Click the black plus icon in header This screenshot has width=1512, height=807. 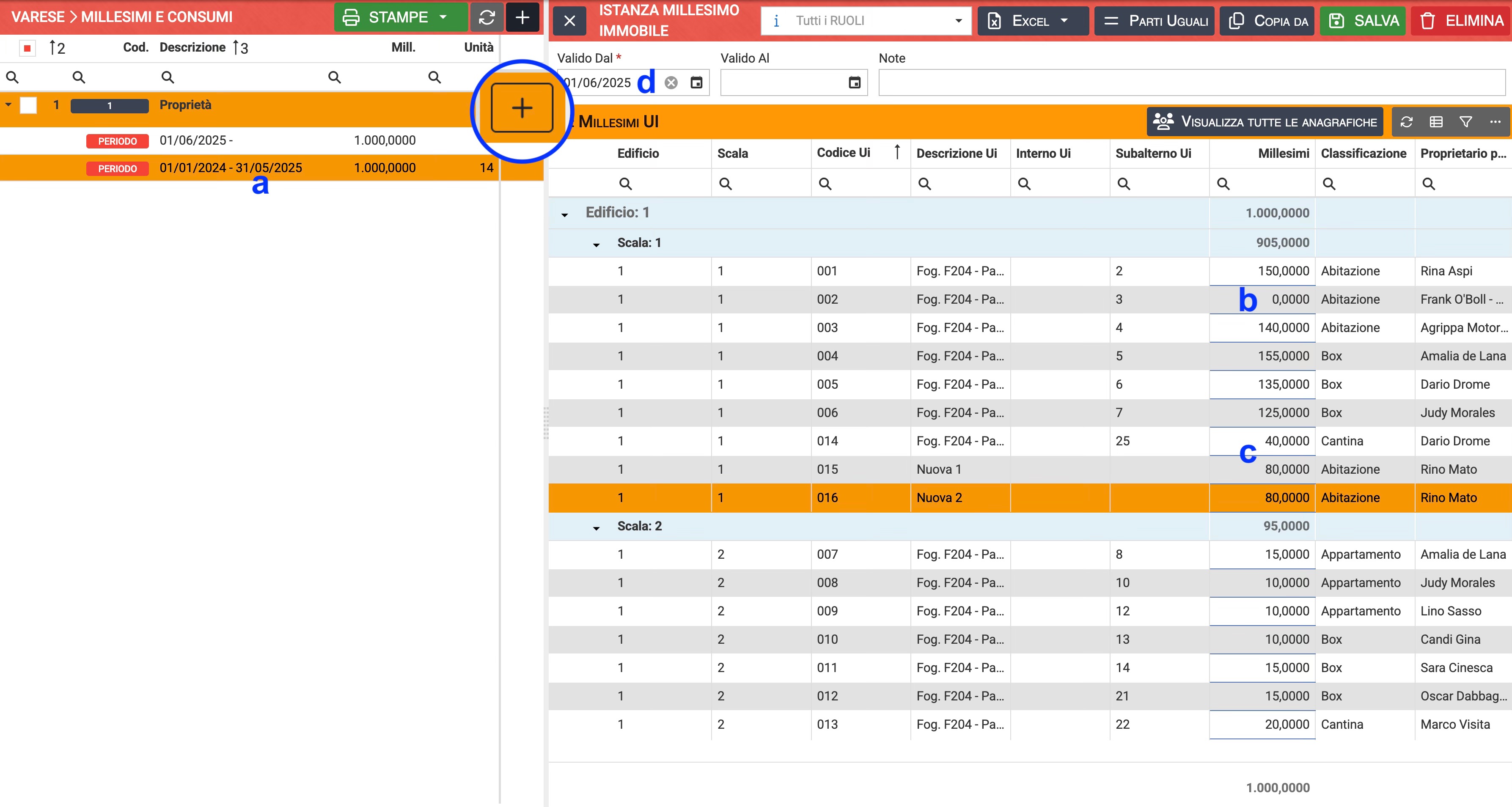click(x=522, y=18)
